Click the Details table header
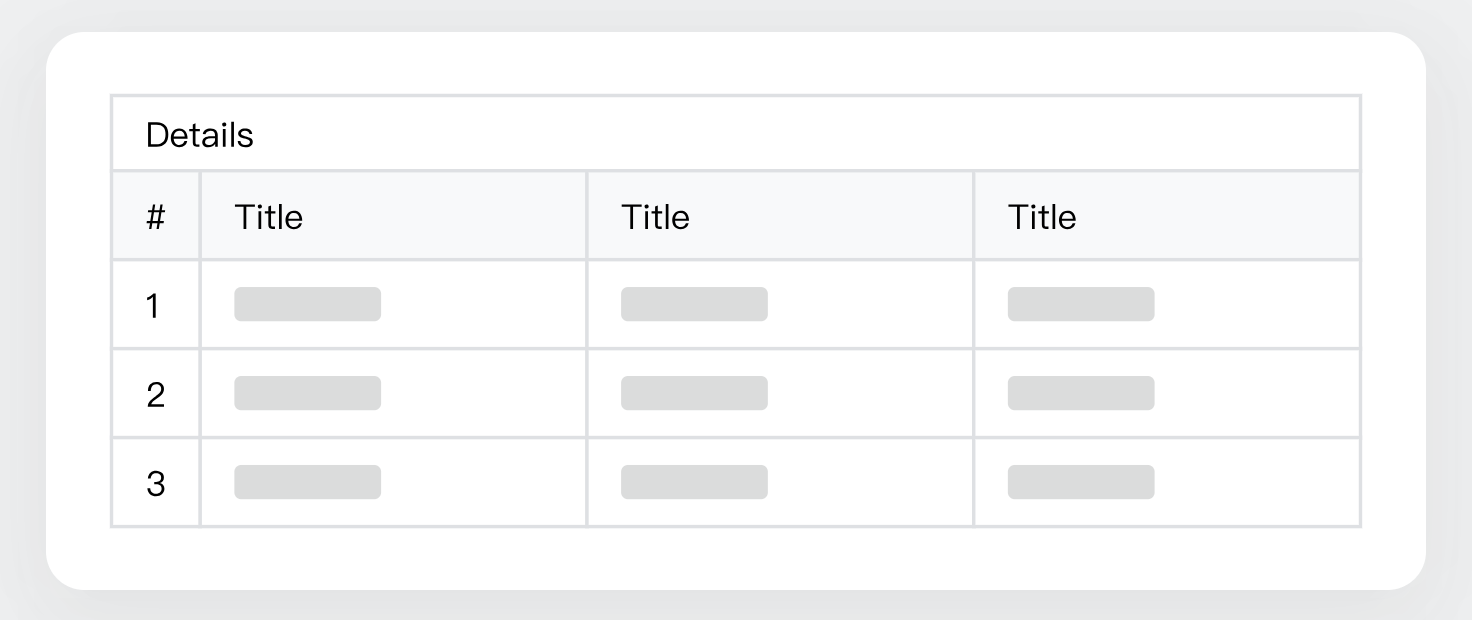Image resolution: width=1472 pixels, height=620 pixels. tap(200, 133)
